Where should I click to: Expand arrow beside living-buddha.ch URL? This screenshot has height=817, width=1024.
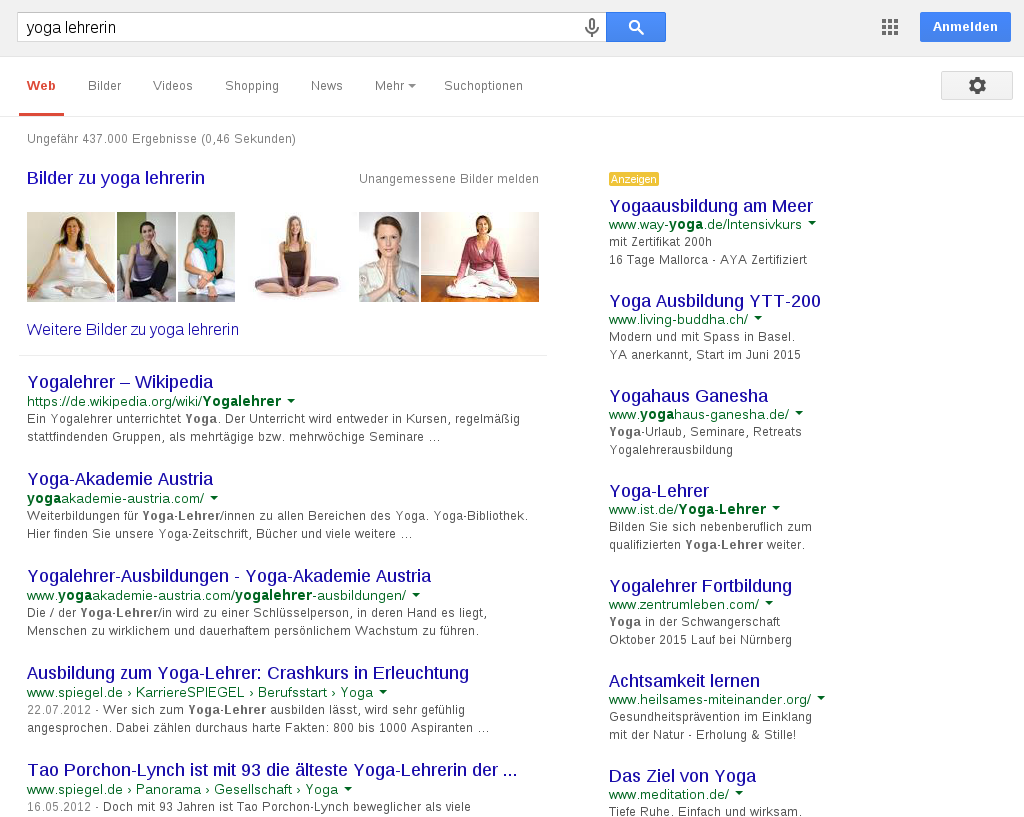pos(758,319)
